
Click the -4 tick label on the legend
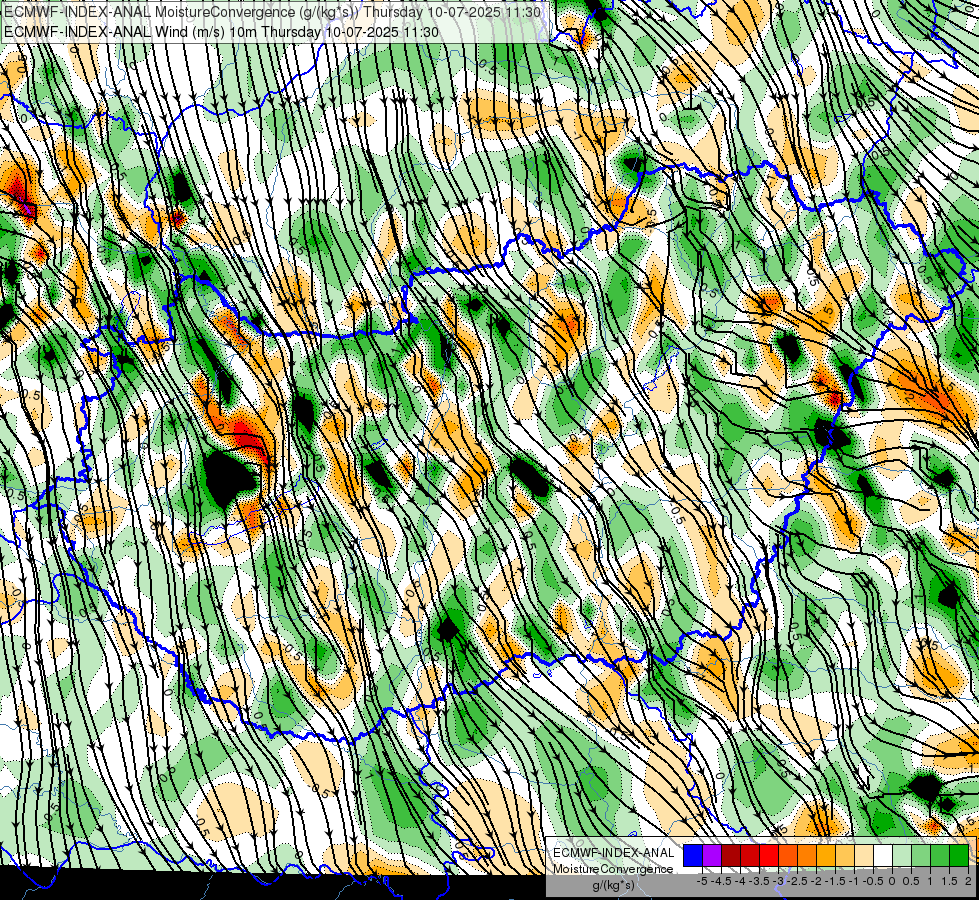pos(740,881)
